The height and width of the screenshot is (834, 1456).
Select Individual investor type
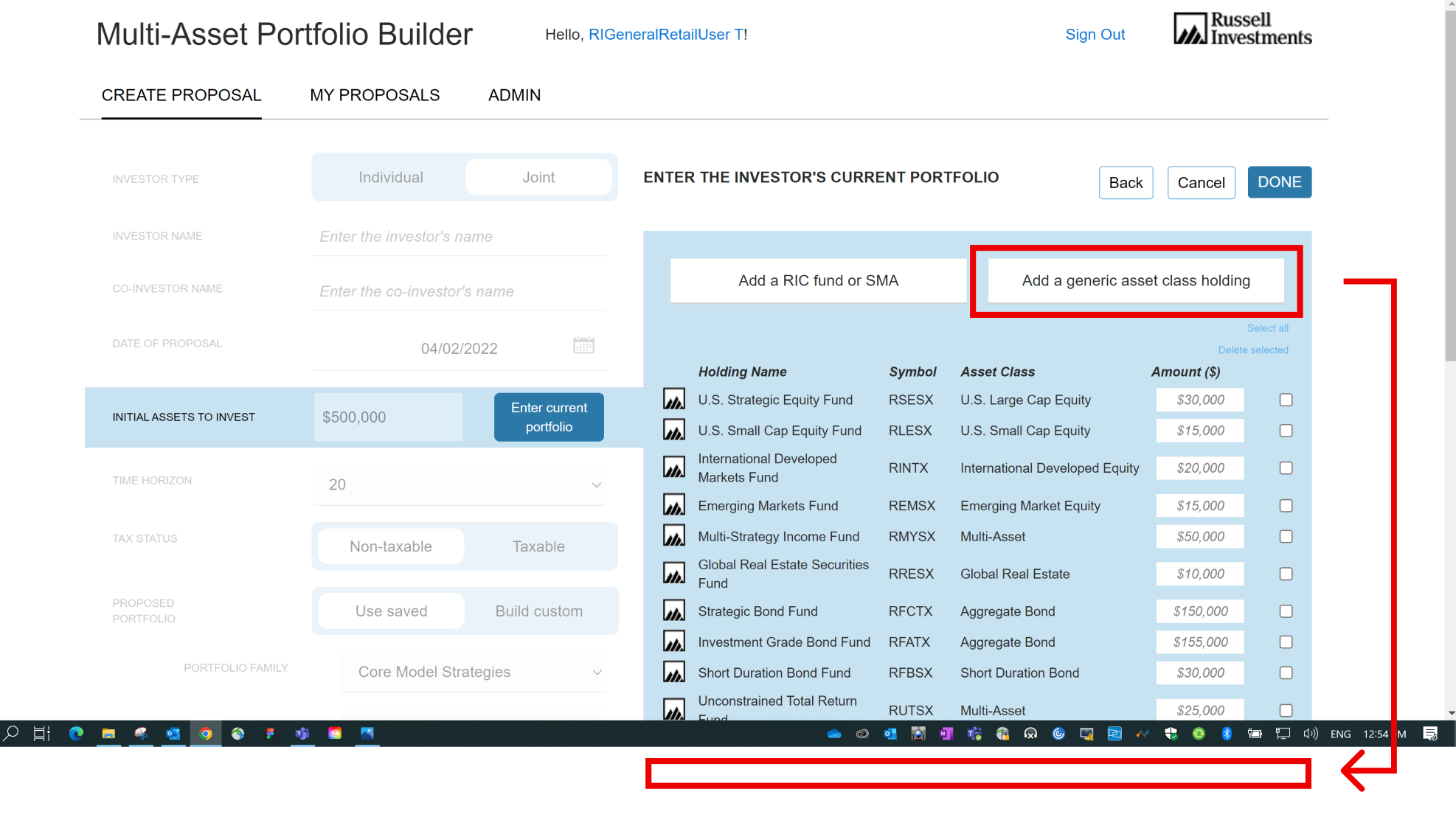coord(391,177)
